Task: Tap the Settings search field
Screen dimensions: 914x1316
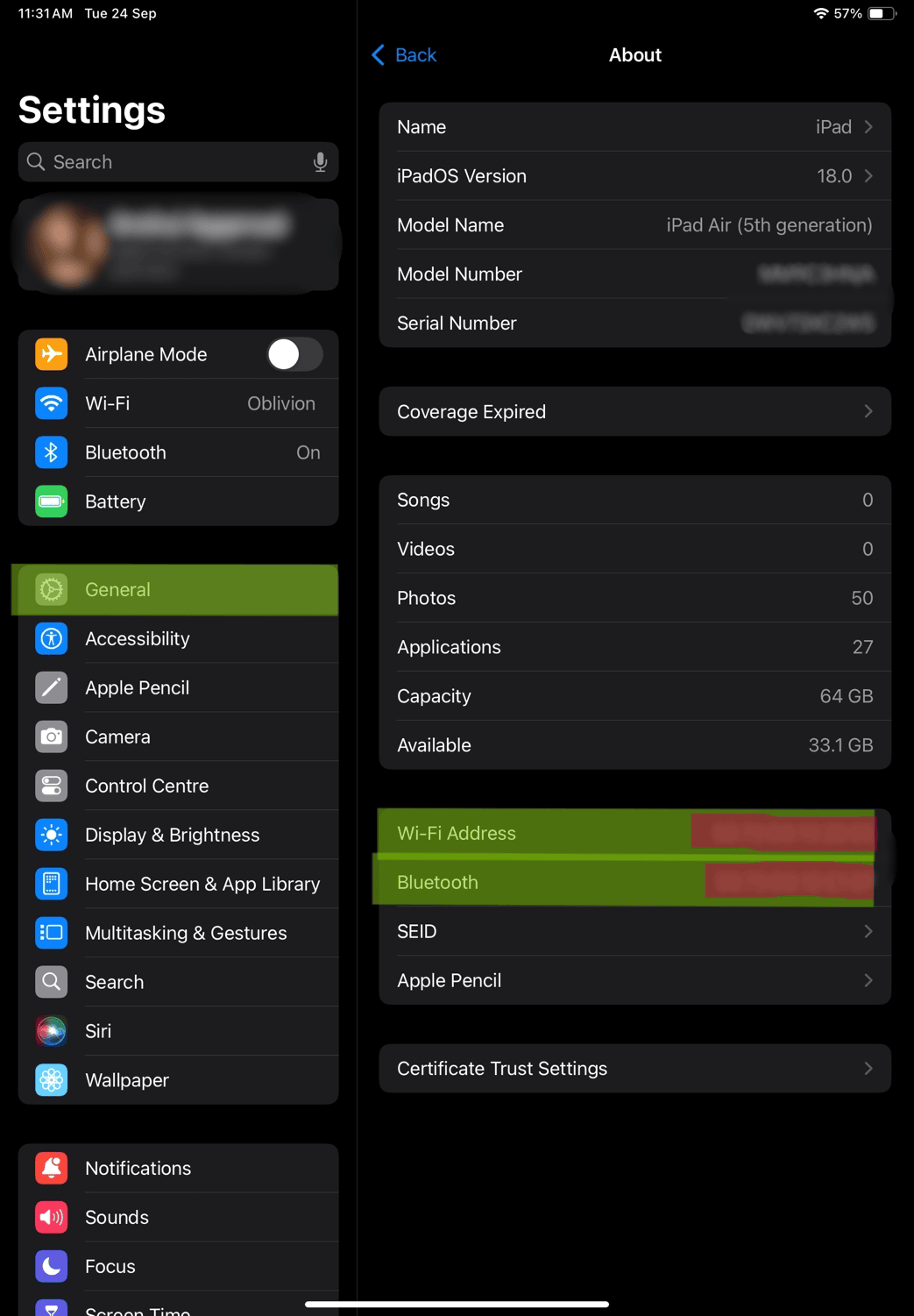Action: 178,162
